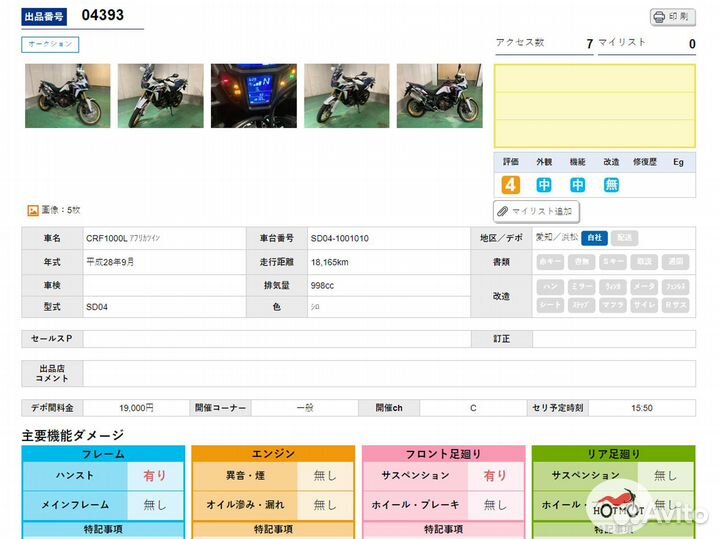The image size is (720, 539).
Task: Add to my list with マイリスト追加
Action: click(537, 211)
